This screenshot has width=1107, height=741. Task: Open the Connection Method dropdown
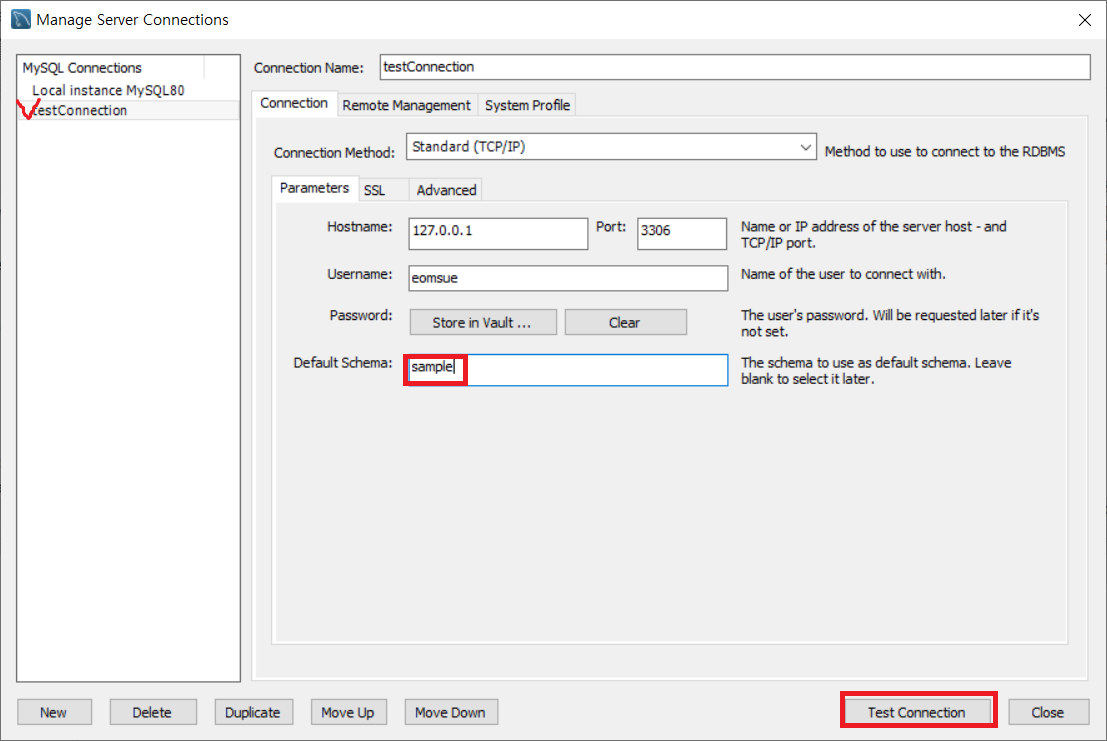point(611,147)
